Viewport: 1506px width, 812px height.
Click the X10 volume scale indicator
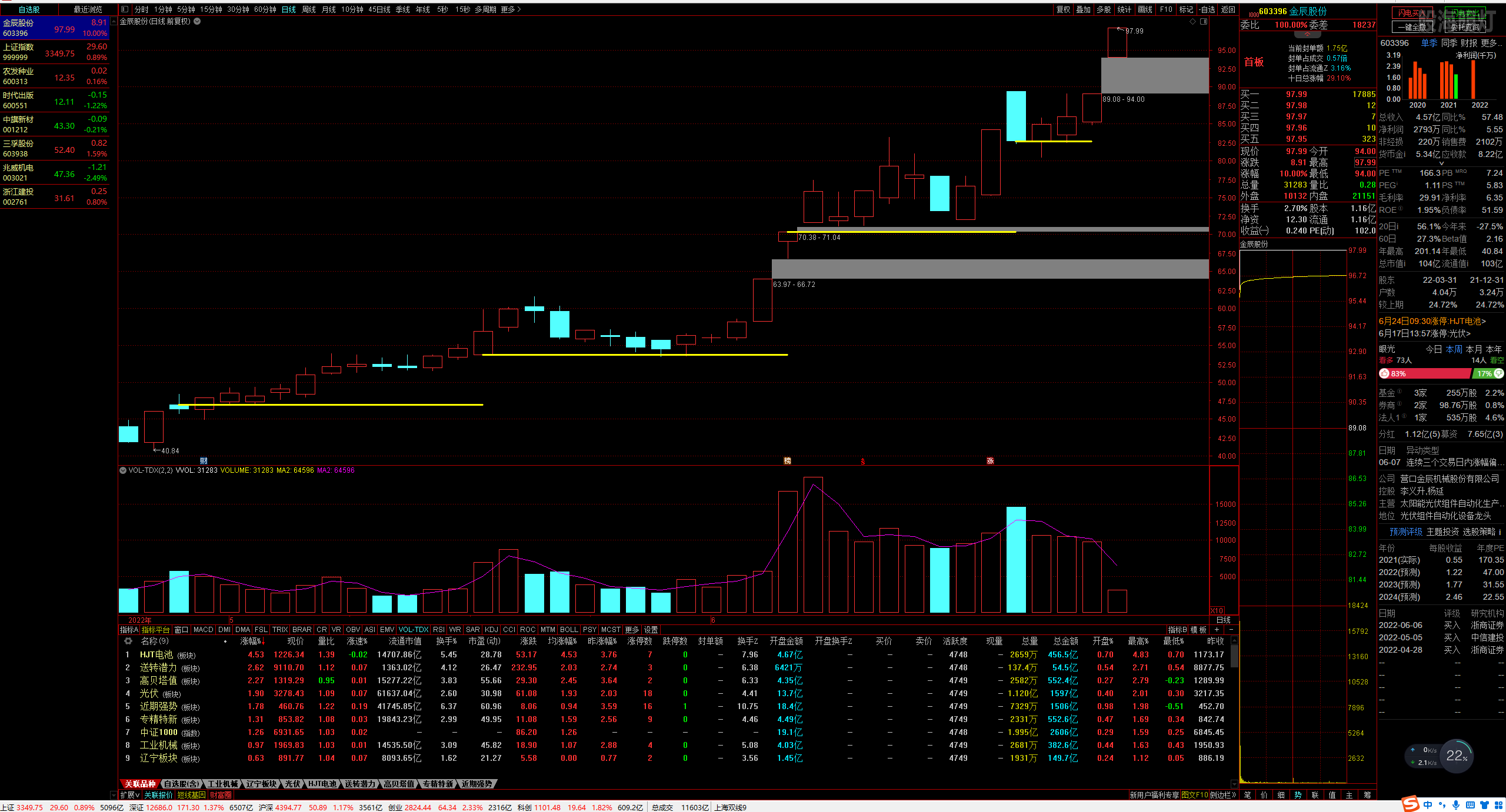tap(1218, 610)
